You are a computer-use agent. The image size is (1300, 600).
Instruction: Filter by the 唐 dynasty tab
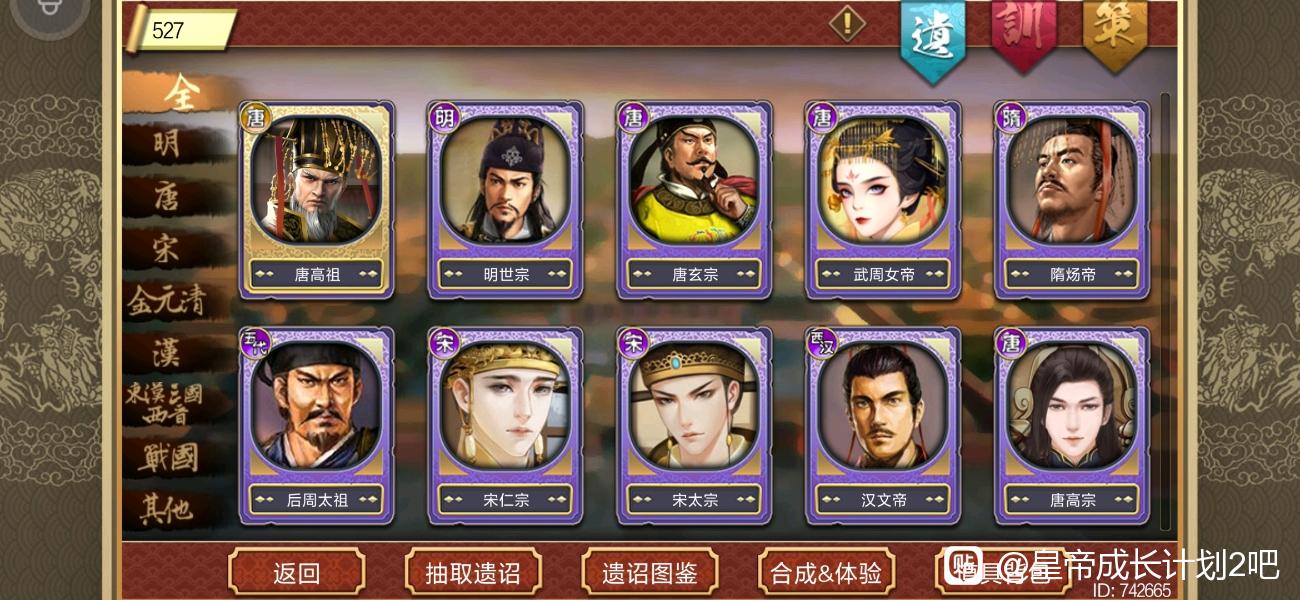click(x=167, y=197)
